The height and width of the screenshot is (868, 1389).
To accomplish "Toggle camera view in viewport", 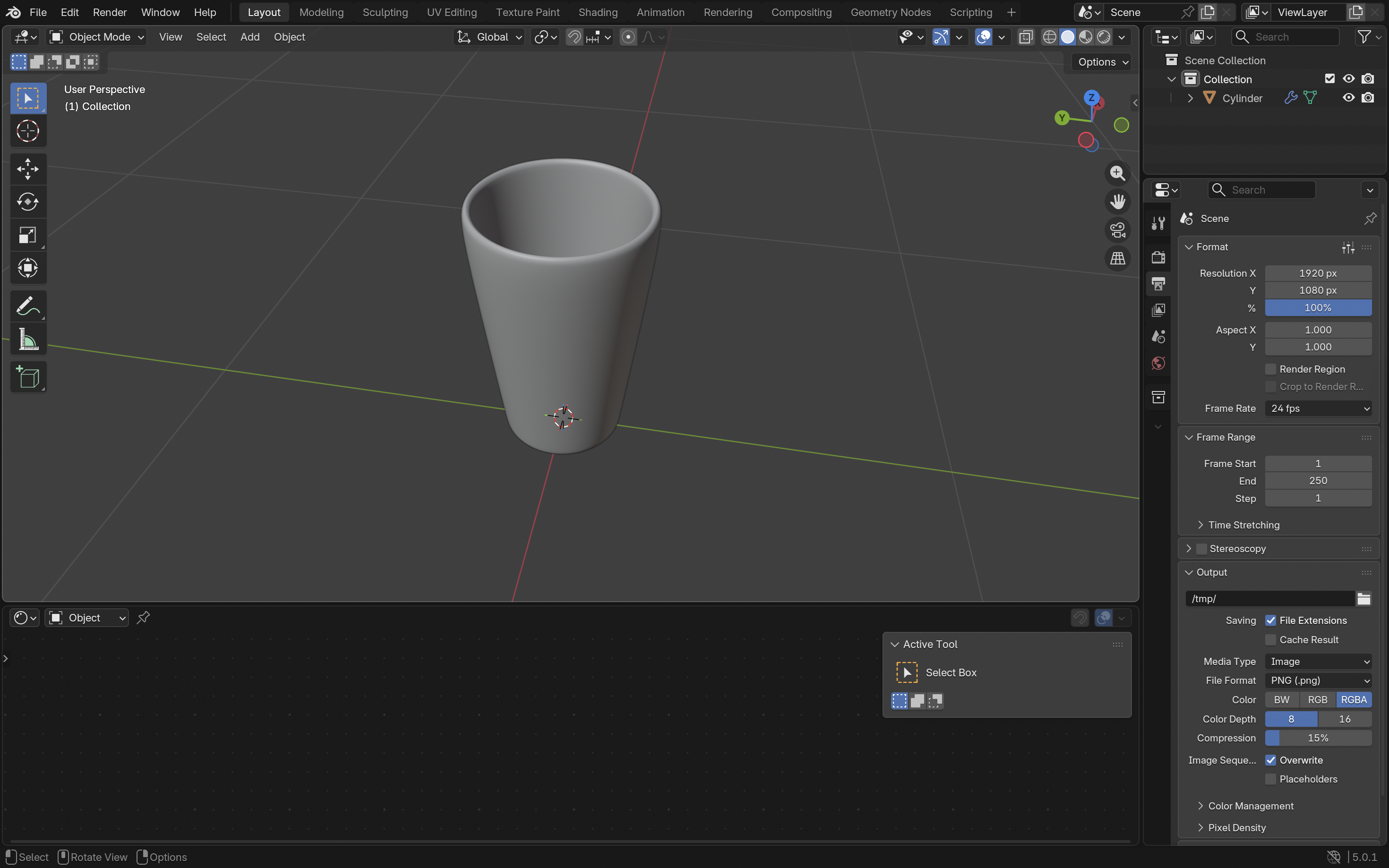I will [1117, 230].
